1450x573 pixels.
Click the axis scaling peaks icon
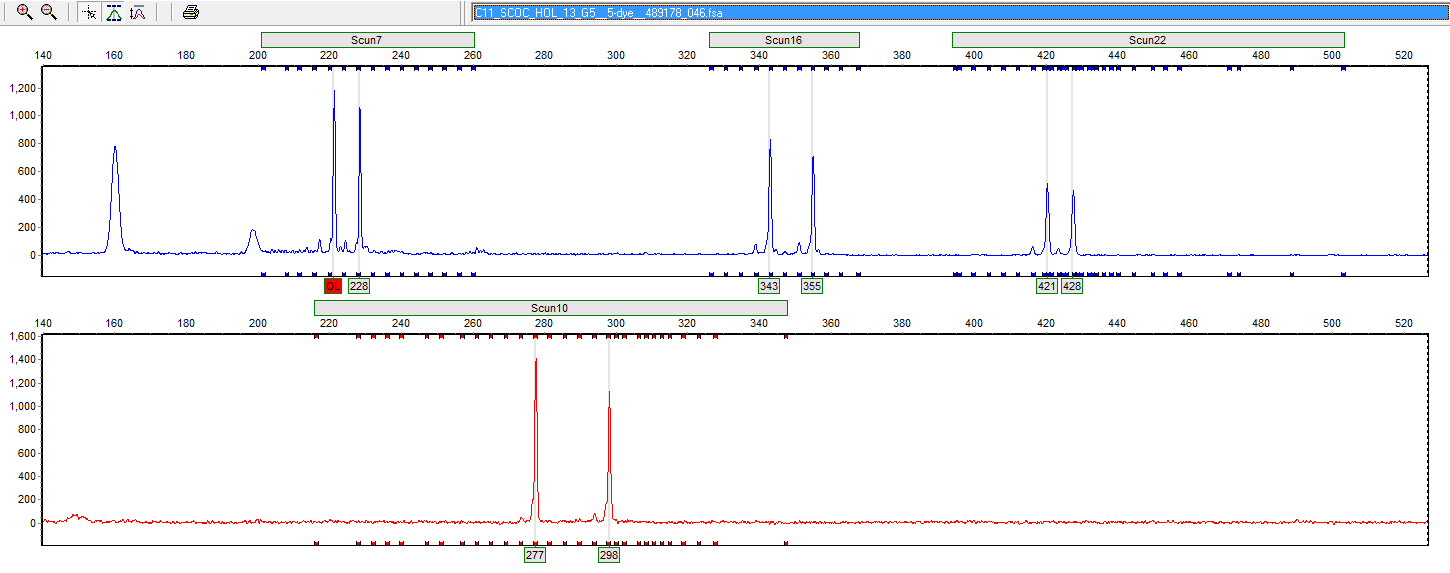(x=139, y=12)
